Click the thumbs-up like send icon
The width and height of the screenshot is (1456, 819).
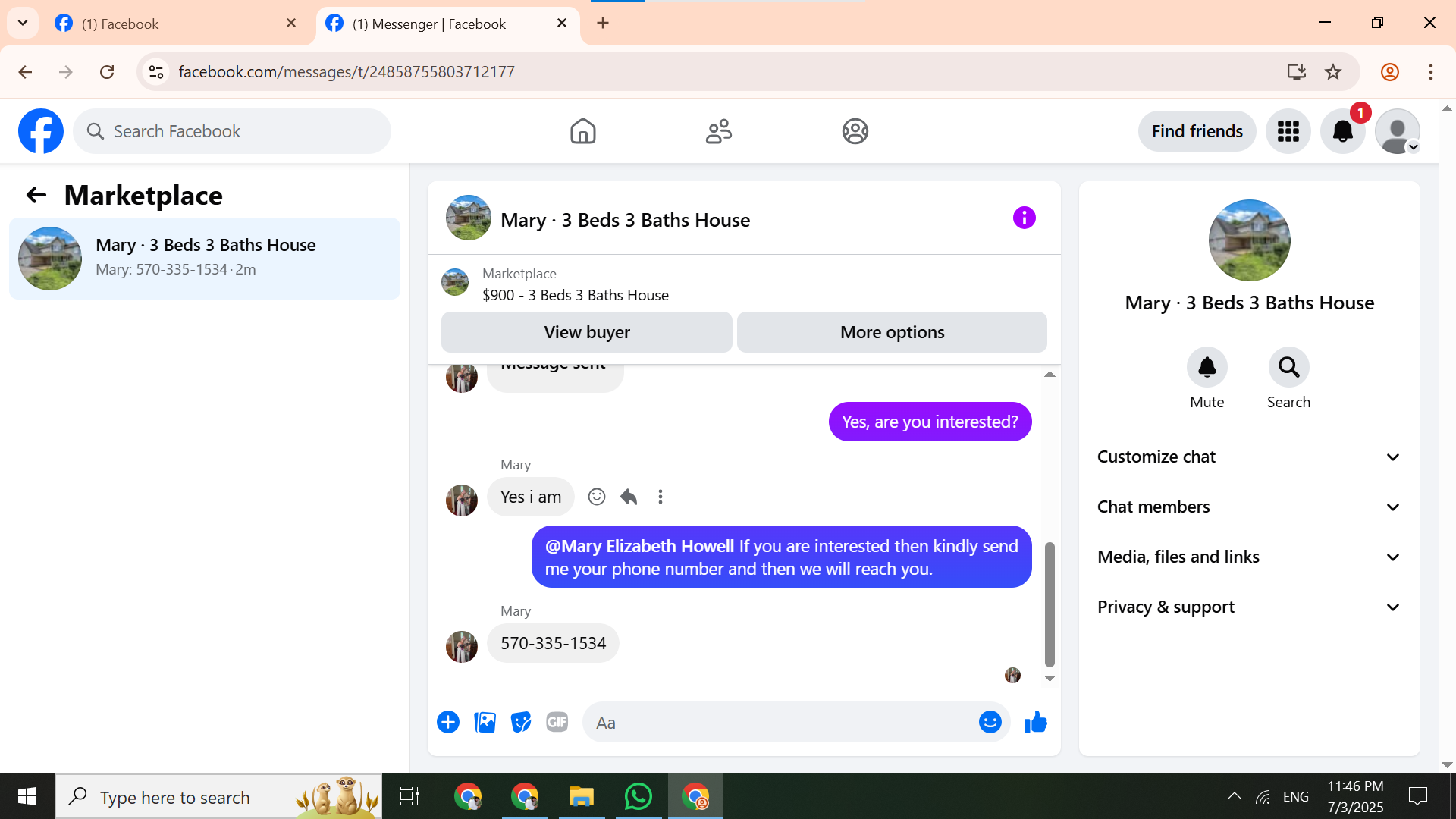[1035, 722]
